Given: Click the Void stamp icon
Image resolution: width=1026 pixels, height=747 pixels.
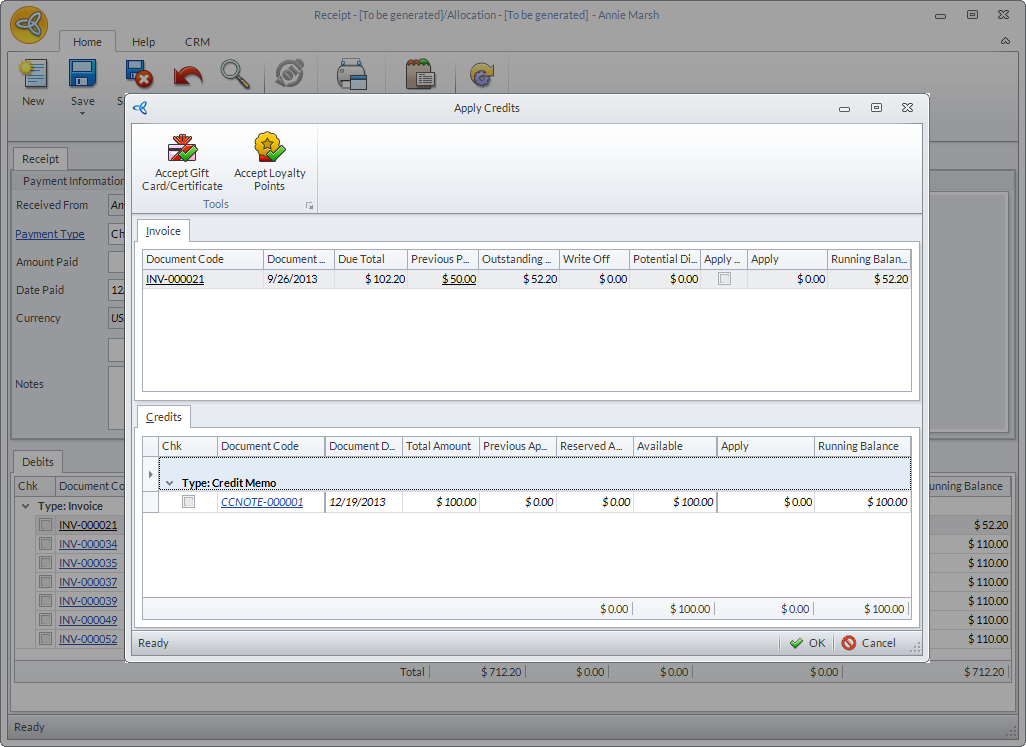Looking at the screenshot, I should 289,75.
